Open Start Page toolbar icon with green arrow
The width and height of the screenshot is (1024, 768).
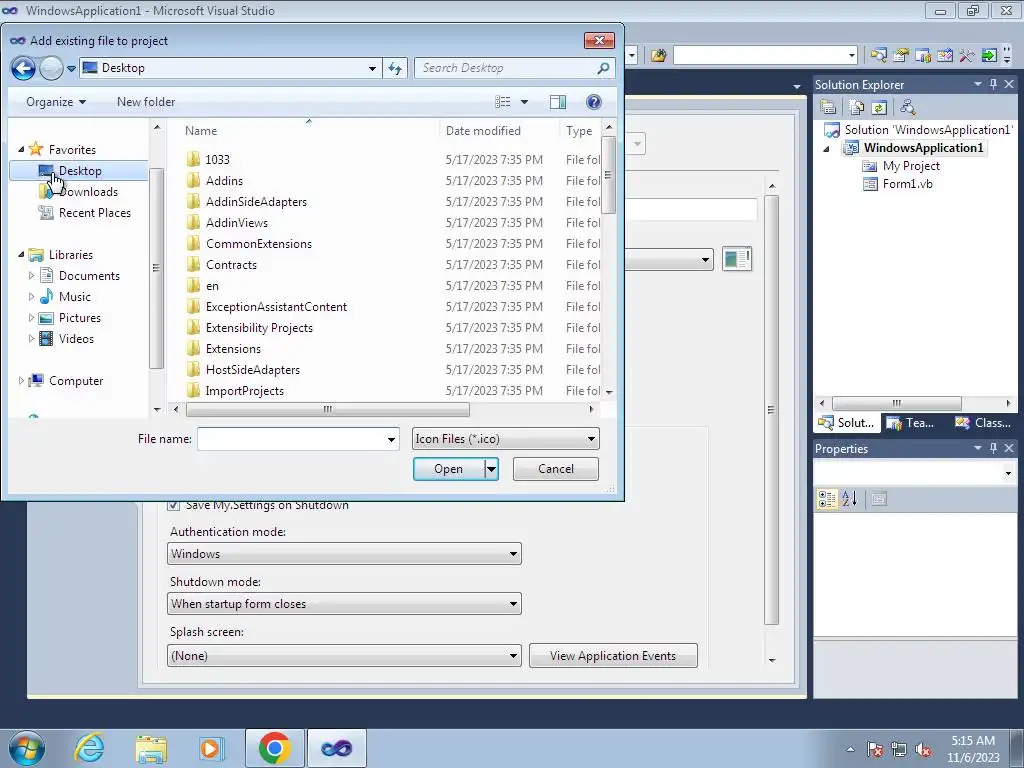coord(989,56)
